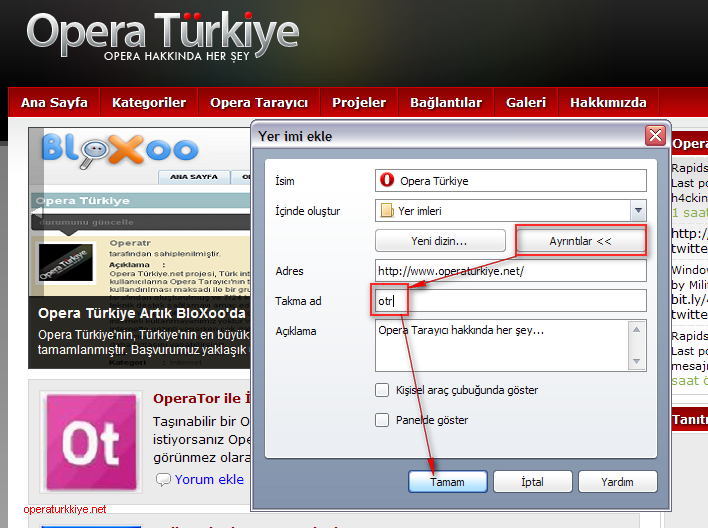Open the OperaTor ile article title link
708x528 pixels.
click(x=202, y=398)
